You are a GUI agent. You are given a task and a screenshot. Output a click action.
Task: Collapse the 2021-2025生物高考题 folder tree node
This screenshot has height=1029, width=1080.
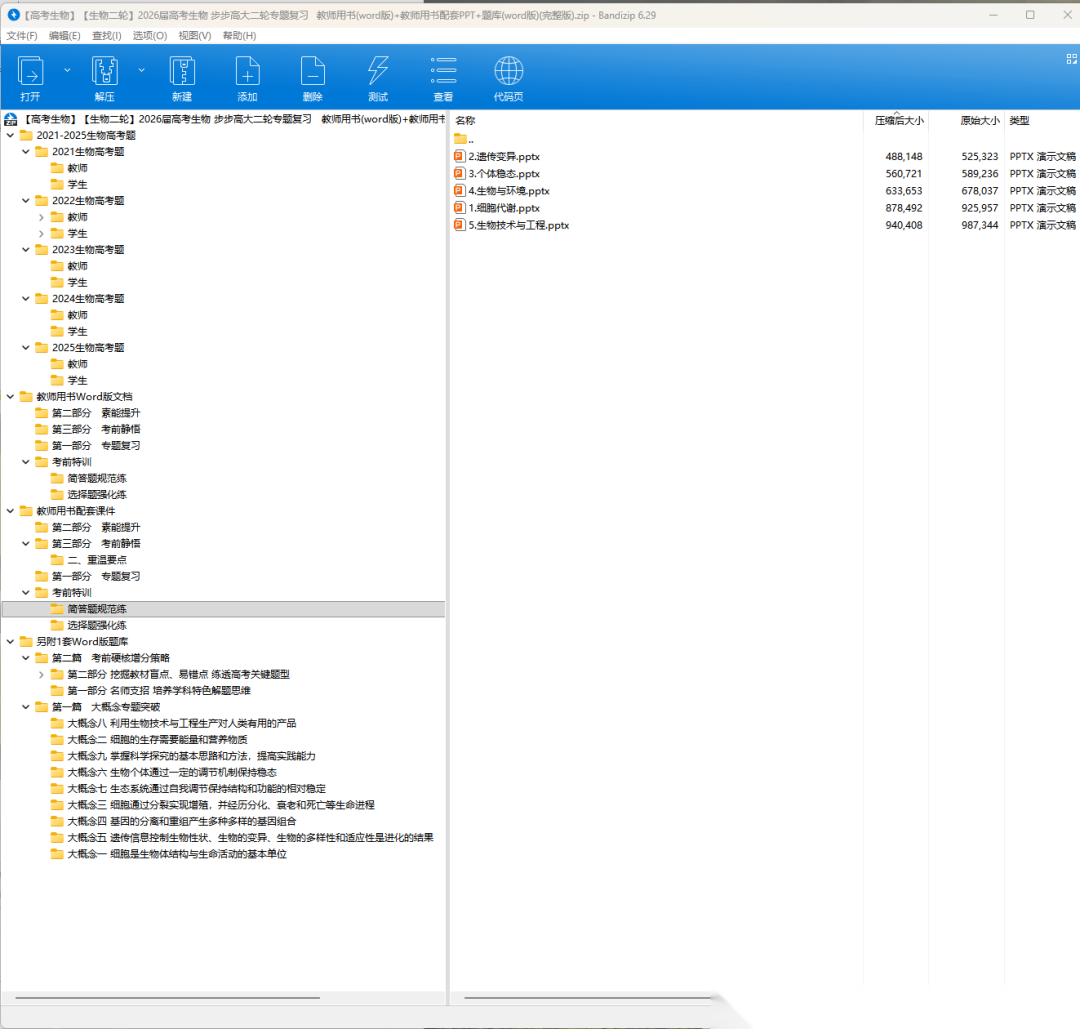pyautogui.click(x=11, y=135)
